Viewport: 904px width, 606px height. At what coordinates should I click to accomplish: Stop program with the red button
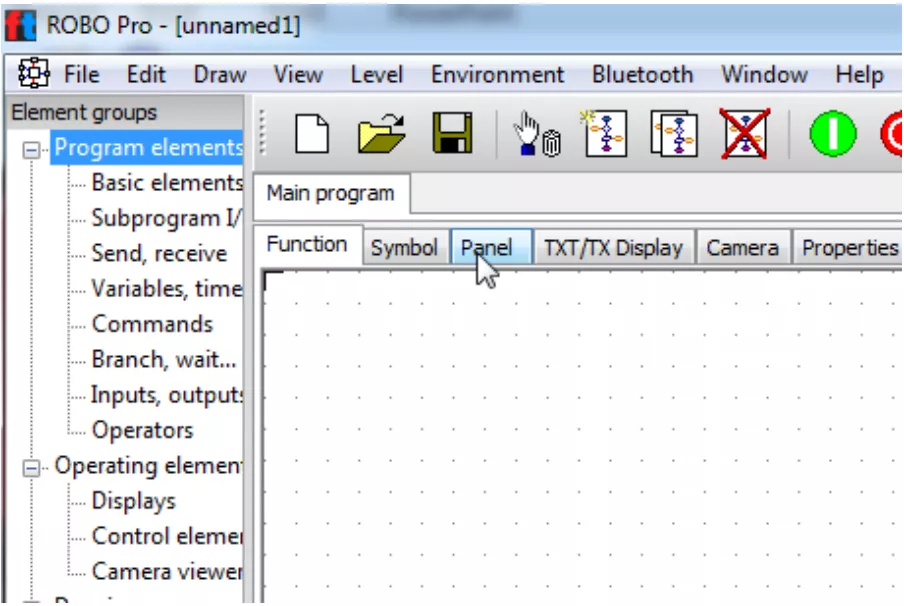pyautogui.click(x=891, y=133)
